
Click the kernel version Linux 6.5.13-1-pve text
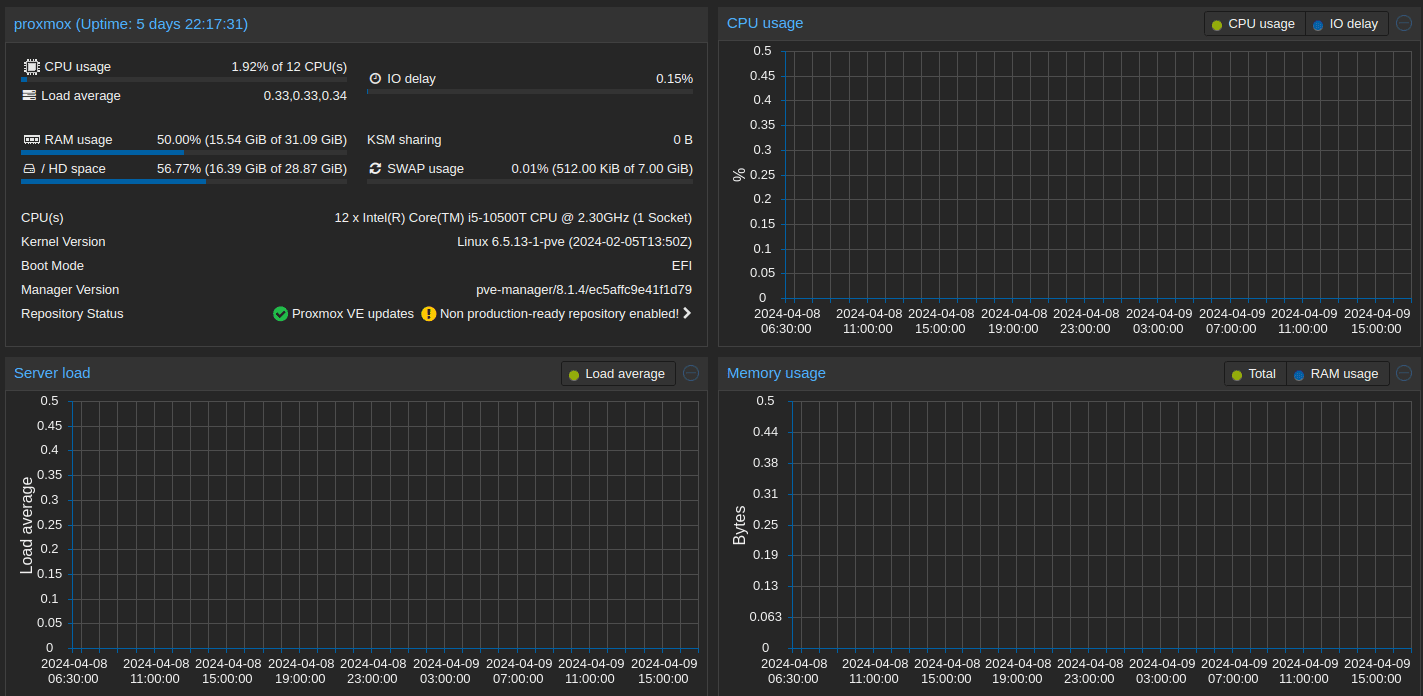pos(575,242)
